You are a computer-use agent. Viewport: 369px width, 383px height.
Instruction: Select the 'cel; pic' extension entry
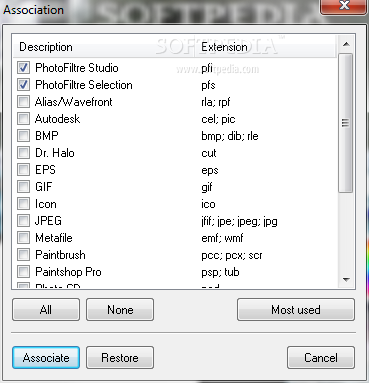click(218, 119)
